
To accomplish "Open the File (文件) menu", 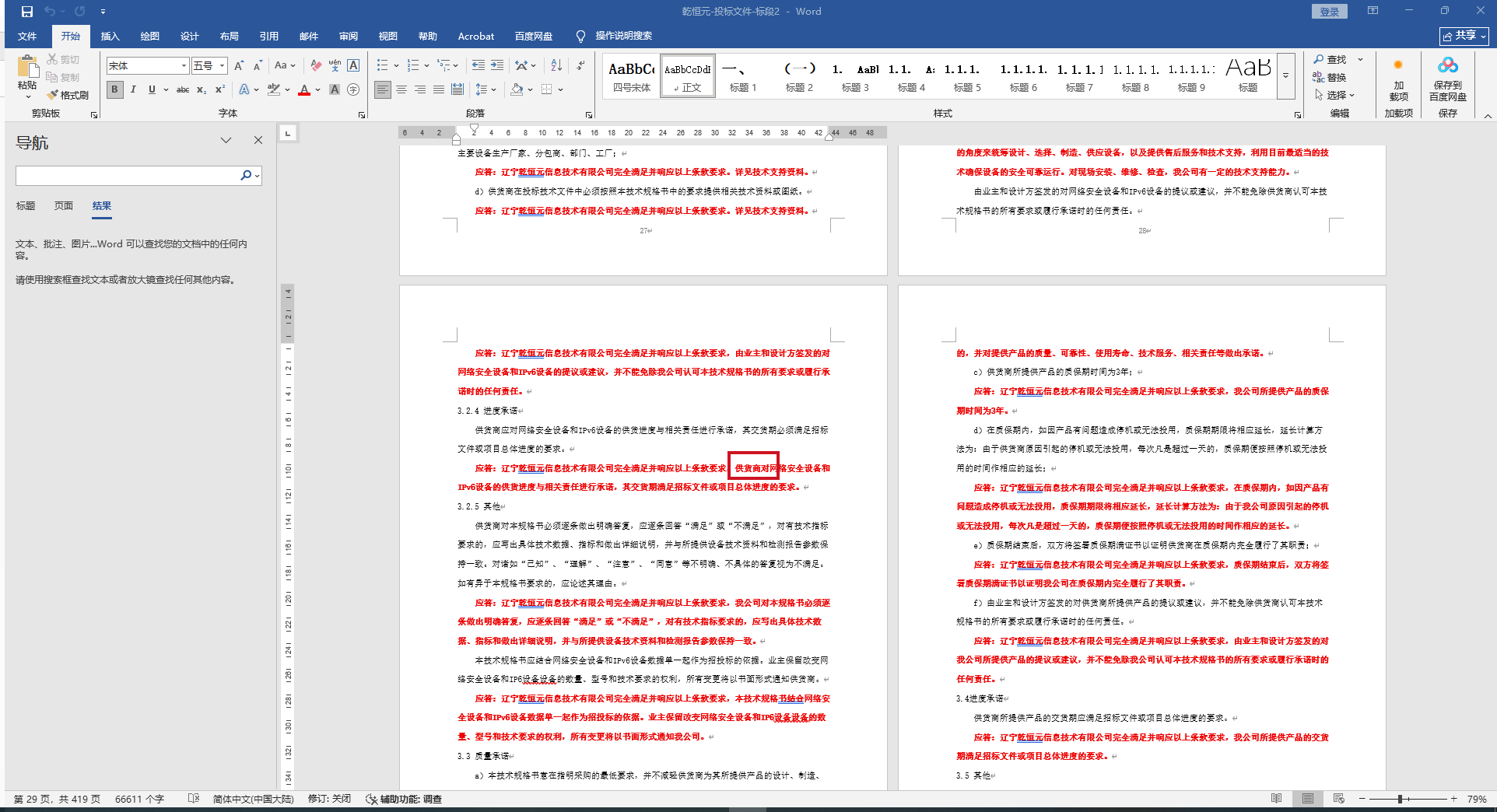I will tap(27, 36).
